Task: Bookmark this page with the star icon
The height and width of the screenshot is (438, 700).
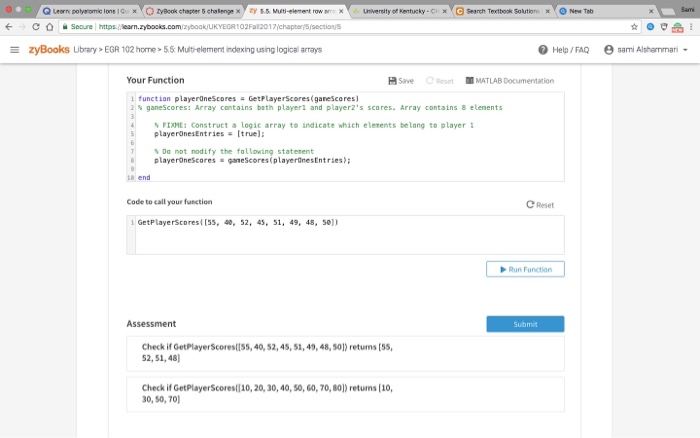Action: [634, 27]
